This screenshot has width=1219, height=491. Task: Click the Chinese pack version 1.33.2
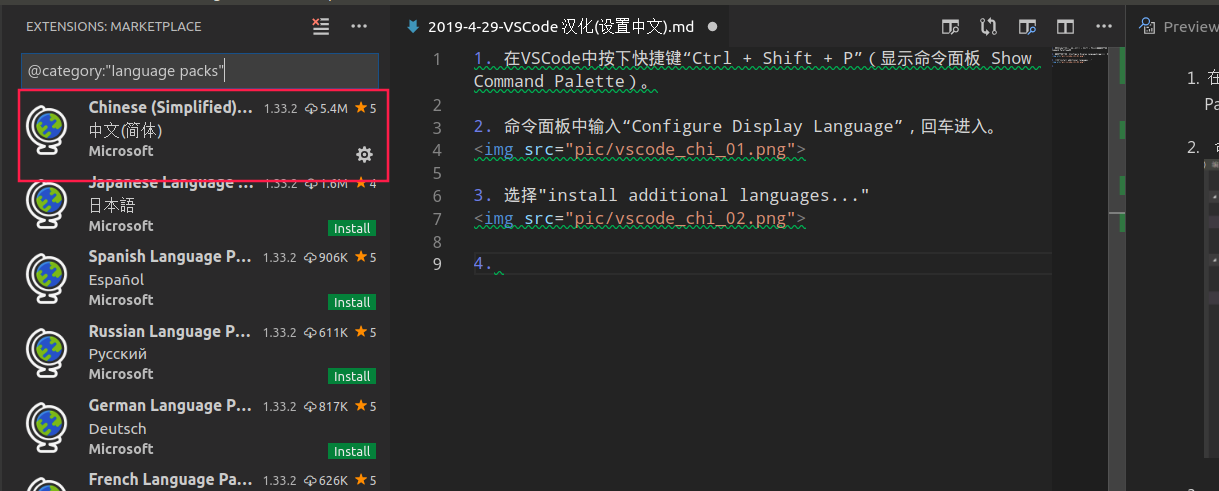coord(280,108)
